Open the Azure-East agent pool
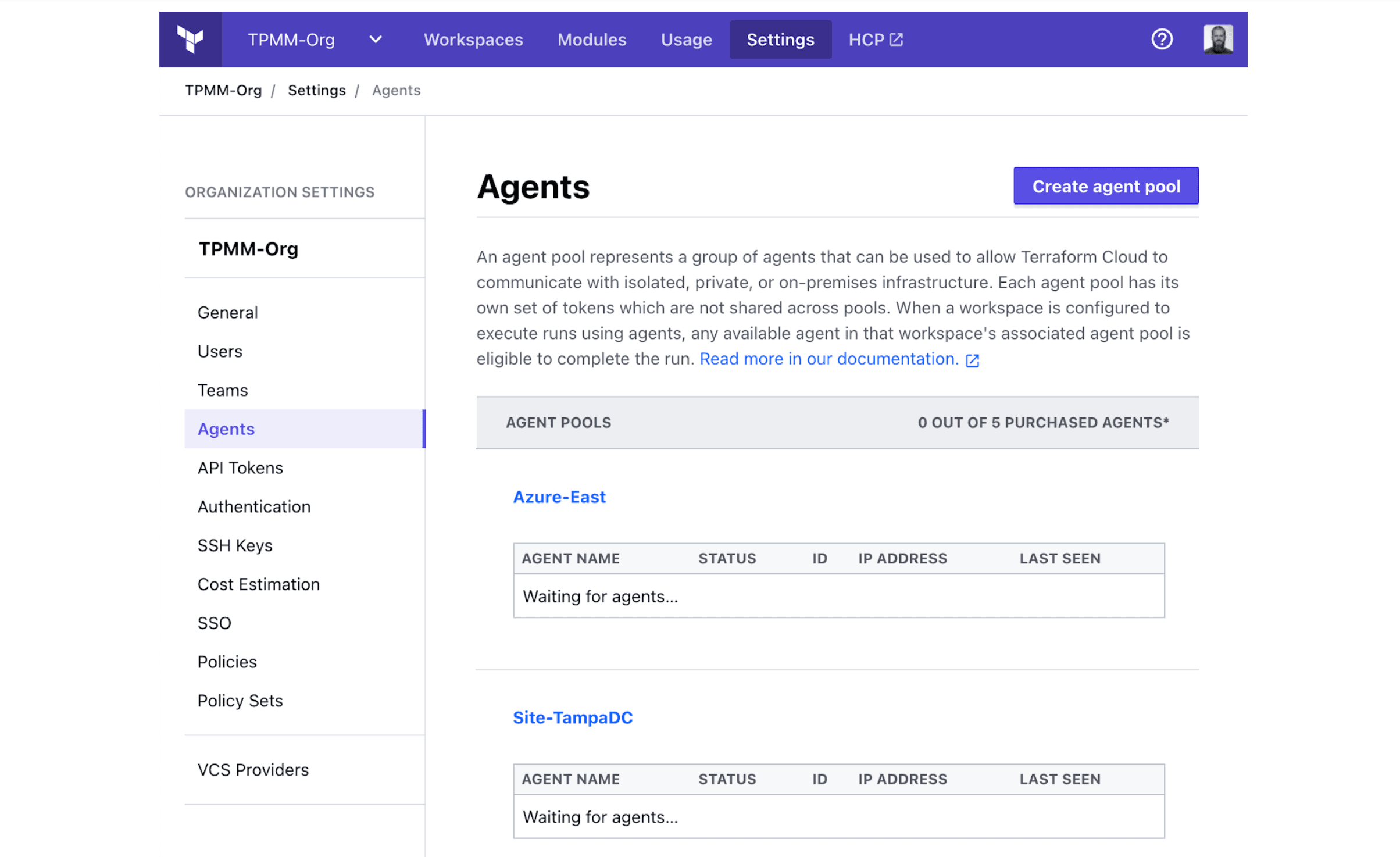 click(559, 497)
